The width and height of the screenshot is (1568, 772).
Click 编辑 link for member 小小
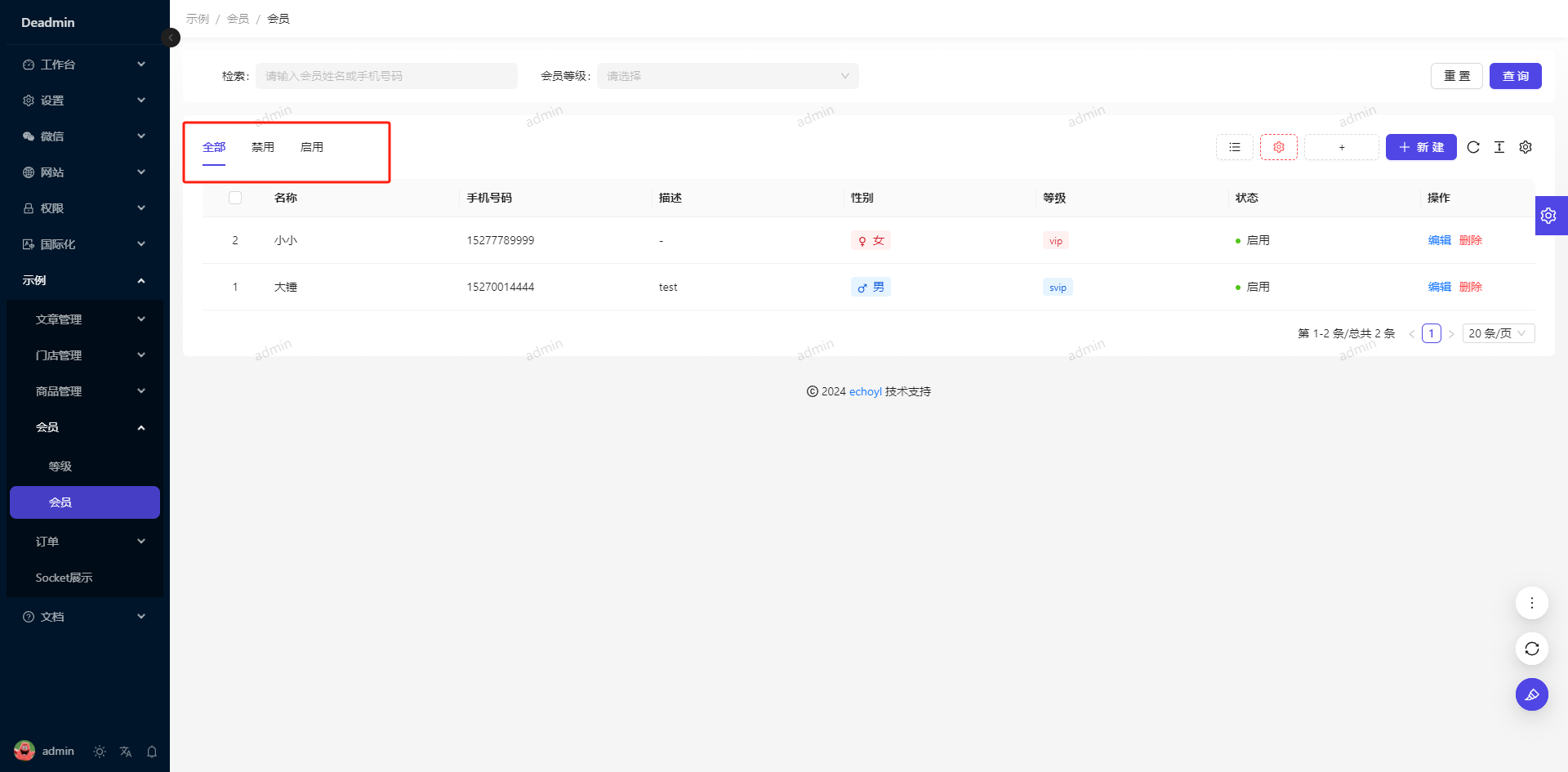pos(1439,240)
